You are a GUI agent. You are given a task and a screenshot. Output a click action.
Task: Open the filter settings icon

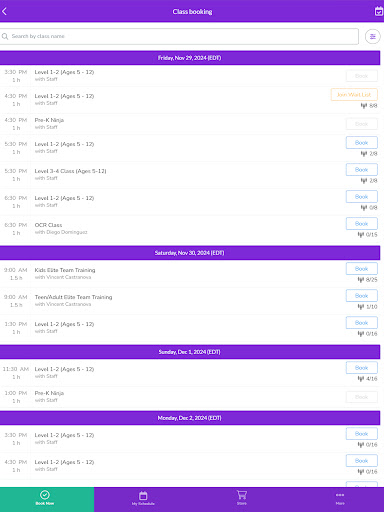373,36
